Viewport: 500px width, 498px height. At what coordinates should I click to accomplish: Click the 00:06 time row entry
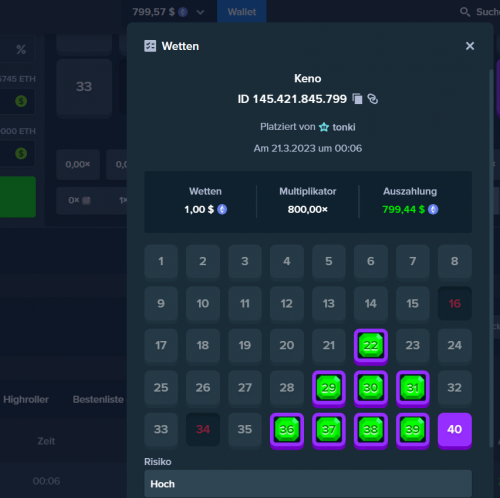(46, 481)
